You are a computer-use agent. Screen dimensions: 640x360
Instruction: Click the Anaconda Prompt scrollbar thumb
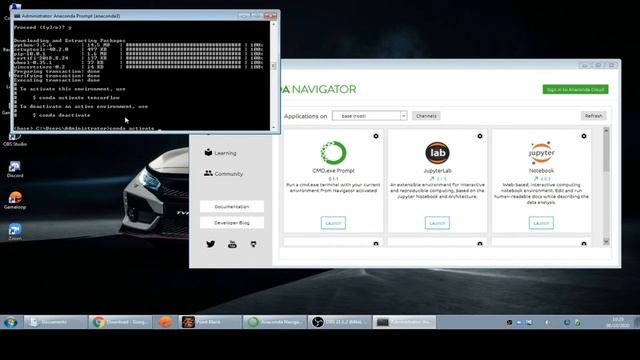click(273, 66)
